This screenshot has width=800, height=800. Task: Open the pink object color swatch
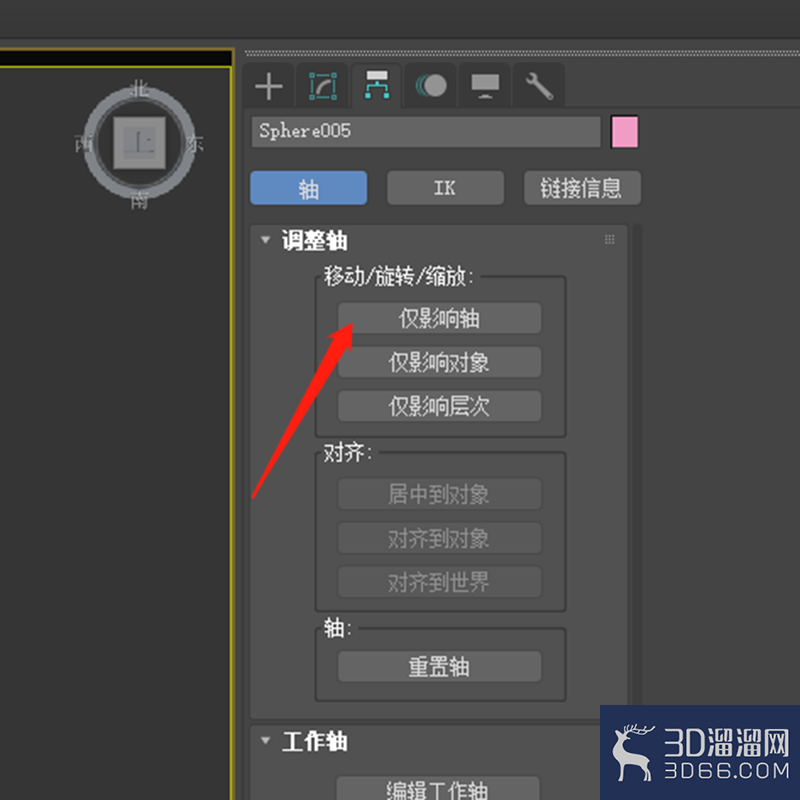point(624,132)
